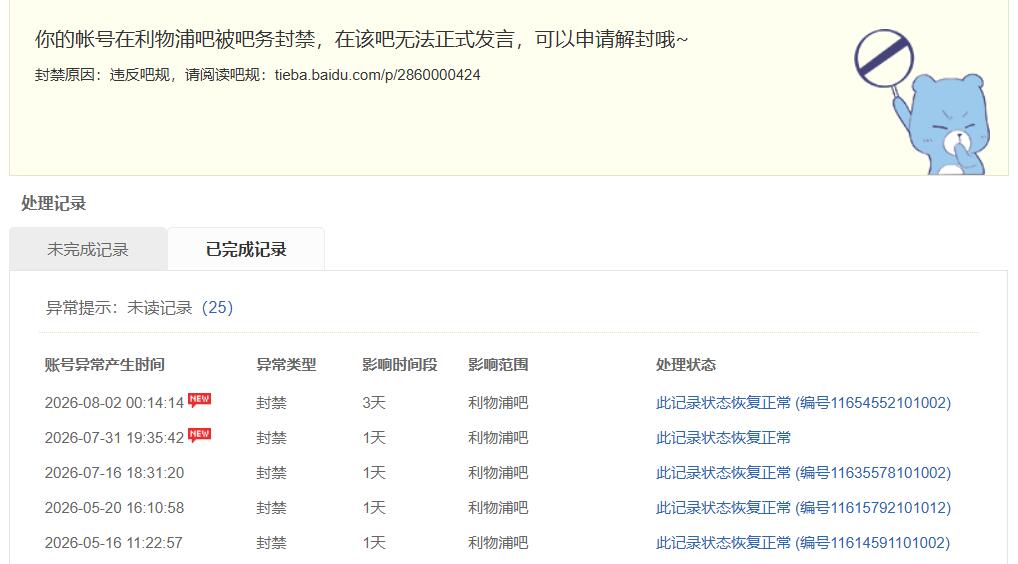The image size is (1018, 564).
Task: Click the 异常类型 column header
Action: click(x=286, y=365)
